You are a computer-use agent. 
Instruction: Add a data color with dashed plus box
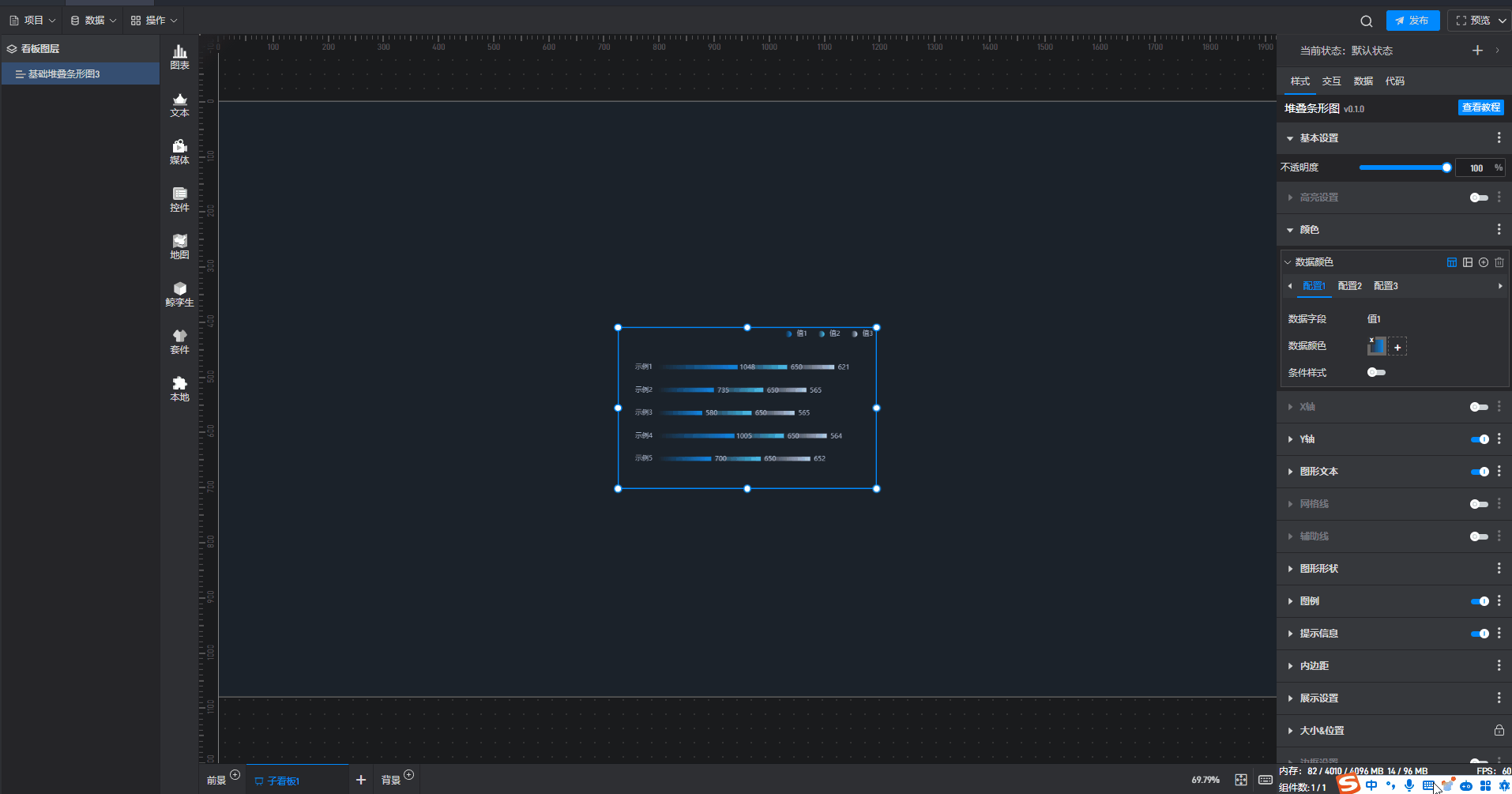click(1397, 347)
